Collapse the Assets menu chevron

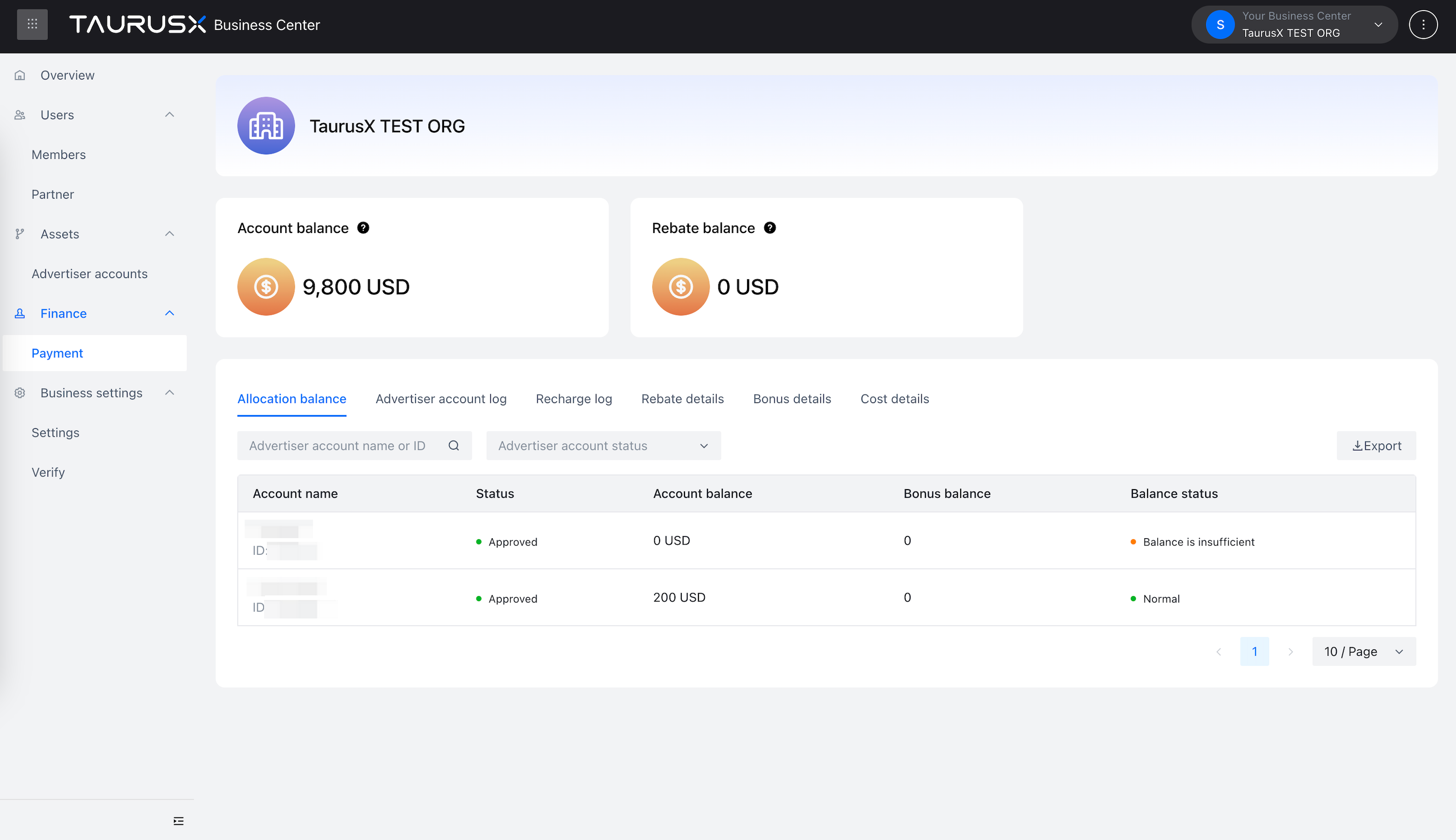point(169,234)
